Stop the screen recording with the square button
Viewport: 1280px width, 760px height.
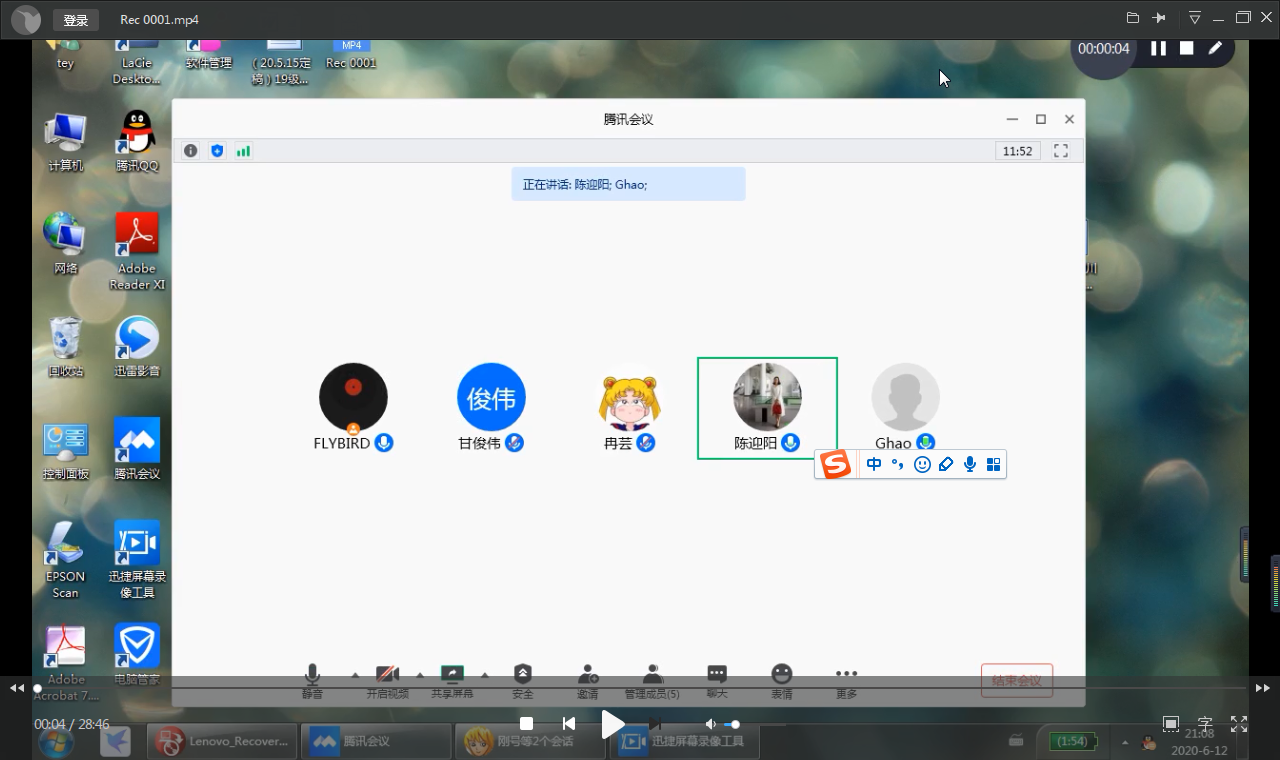1186,48
